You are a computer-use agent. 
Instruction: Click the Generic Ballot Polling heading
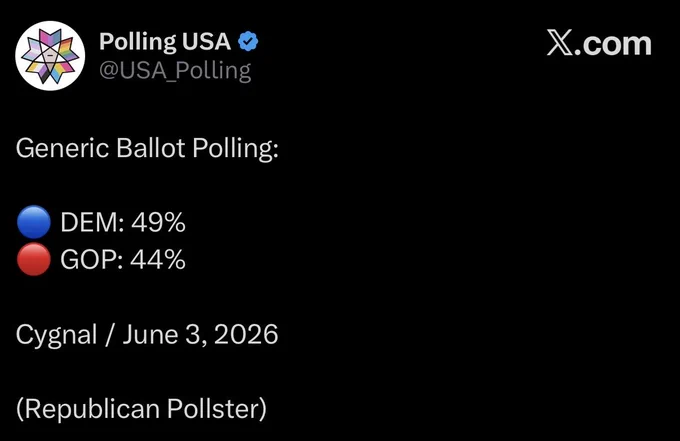[147, 149]
